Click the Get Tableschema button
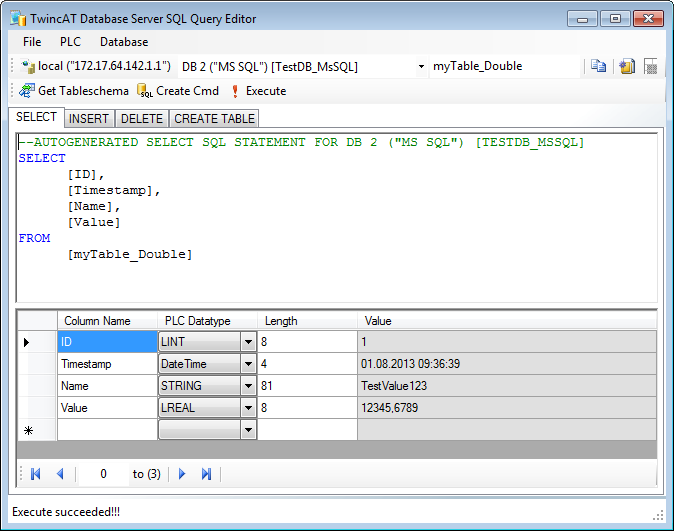Image resolution: width=674 pixels, height=531 pixels. click(74, 91)
